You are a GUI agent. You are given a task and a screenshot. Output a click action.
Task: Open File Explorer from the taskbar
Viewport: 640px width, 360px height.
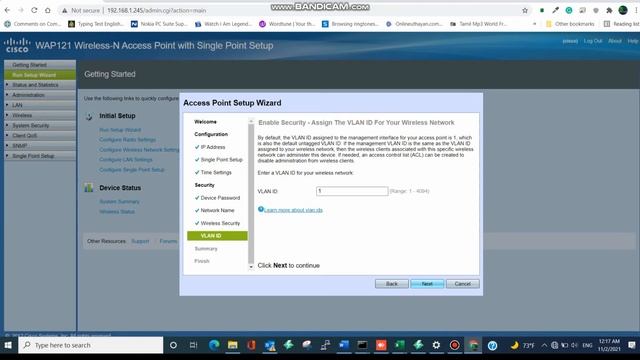(x=233, y=345)
